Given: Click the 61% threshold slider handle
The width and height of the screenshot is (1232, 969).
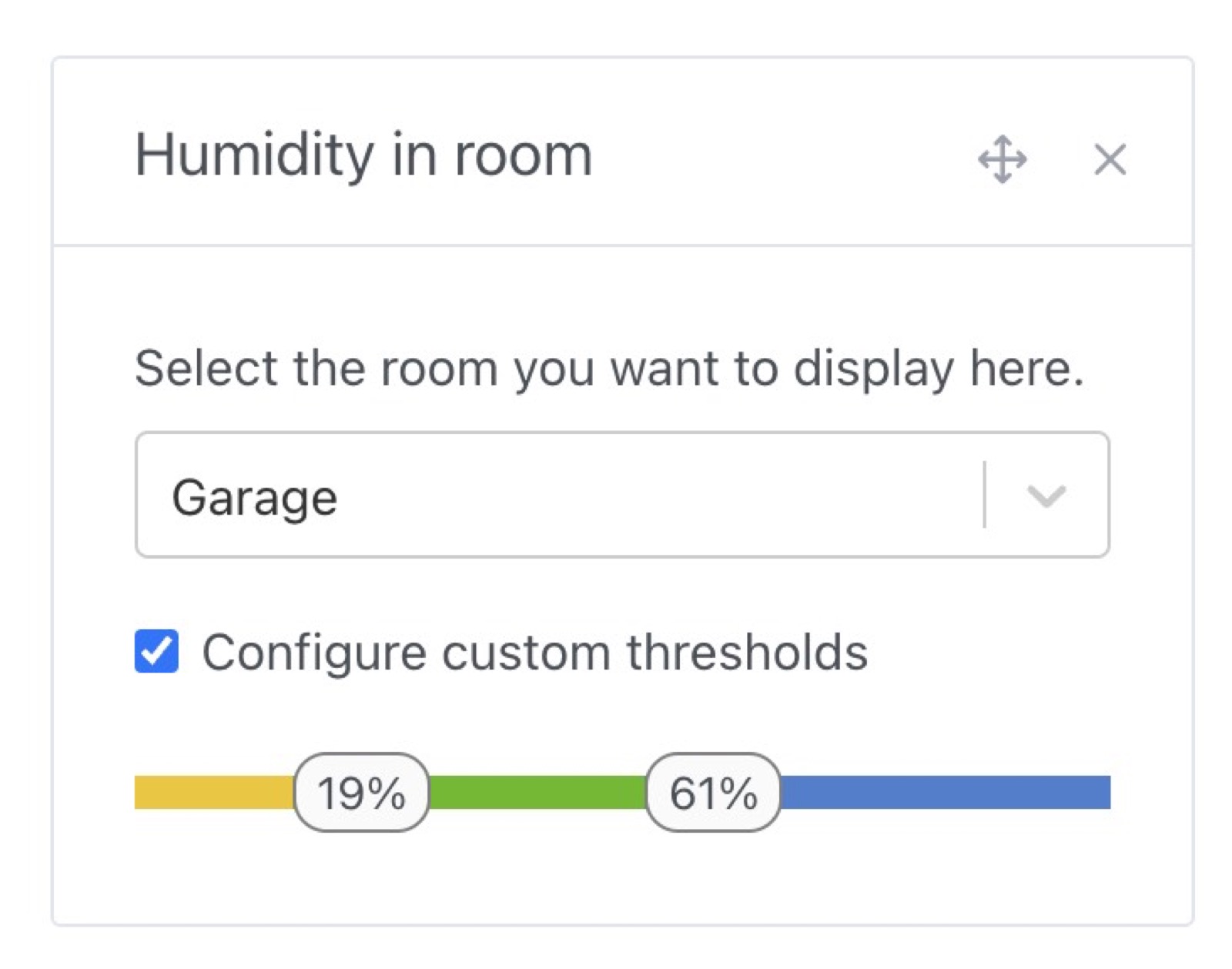Looking at the screenshot, I should click(x=712, y=793).
